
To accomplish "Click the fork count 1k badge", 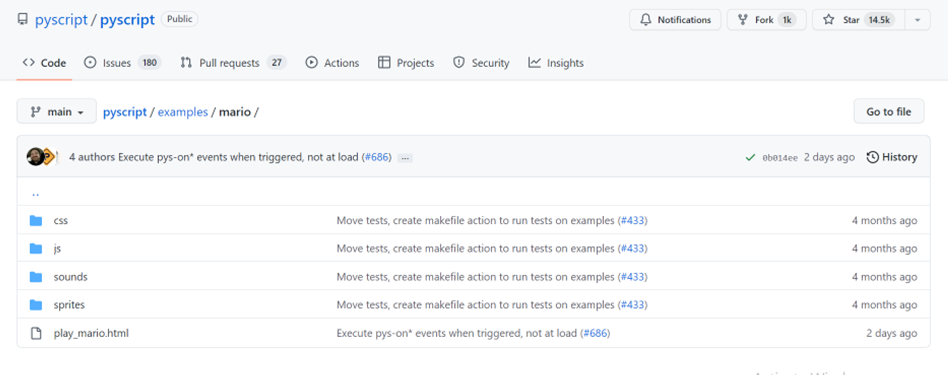I will [x=787, y=20].
